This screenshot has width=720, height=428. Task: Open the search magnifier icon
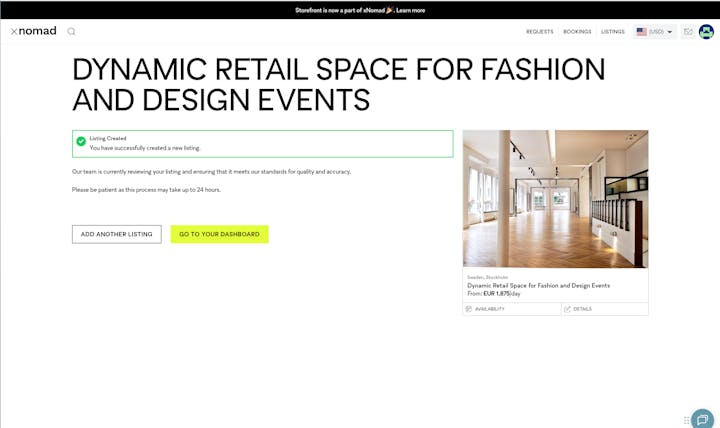[71, 31]
